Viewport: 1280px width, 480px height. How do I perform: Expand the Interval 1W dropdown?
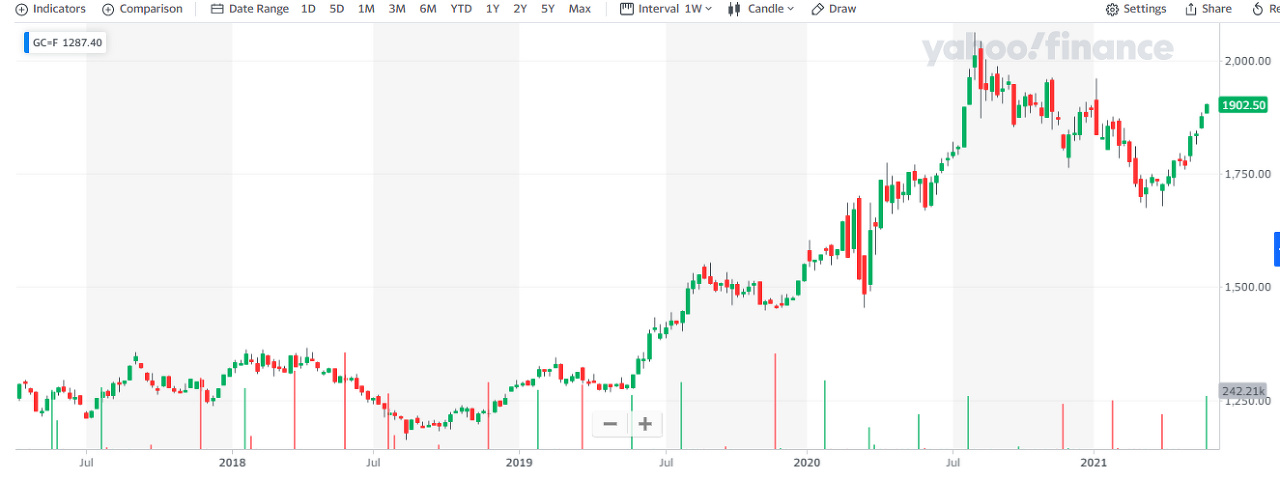[x=666, y=9]
